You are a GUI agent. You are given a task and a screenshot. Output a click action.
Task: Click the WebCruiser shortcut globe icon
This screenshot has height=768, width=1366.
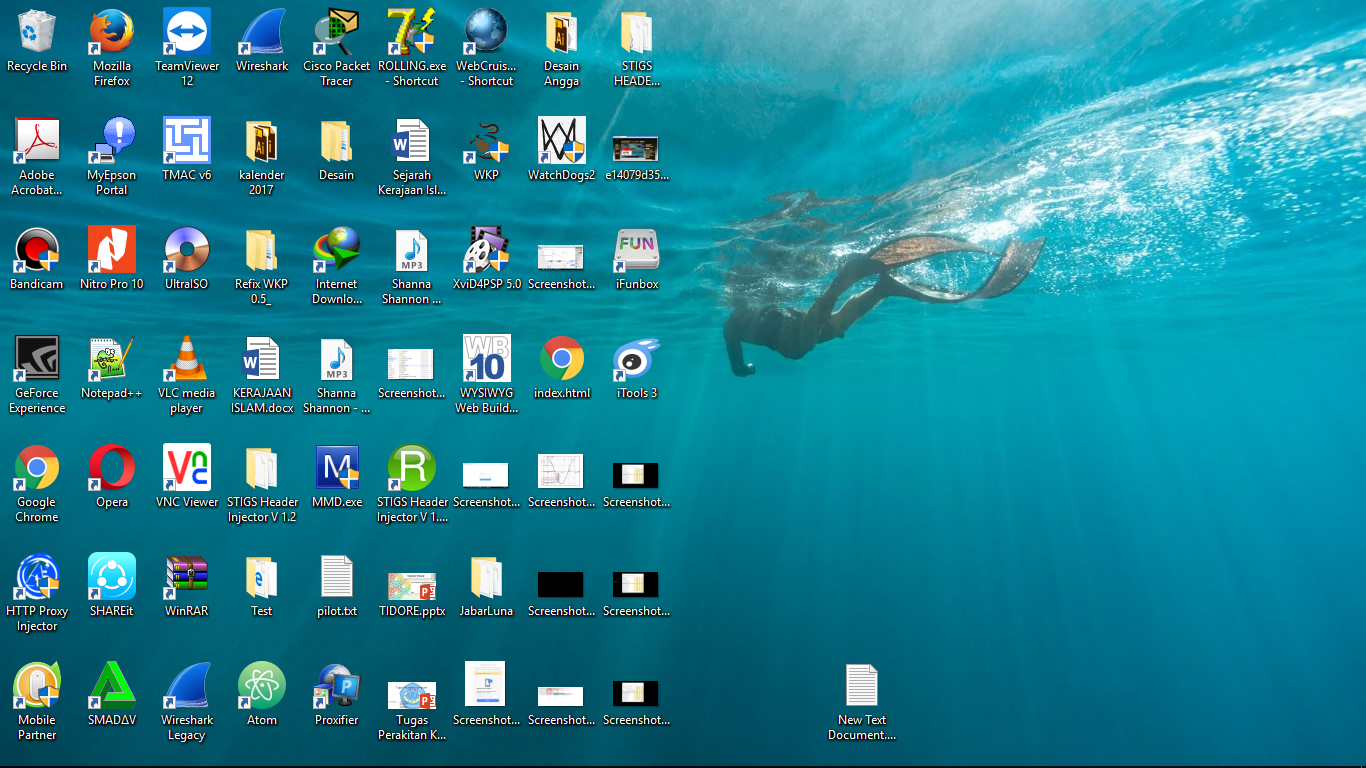point(487,32)
